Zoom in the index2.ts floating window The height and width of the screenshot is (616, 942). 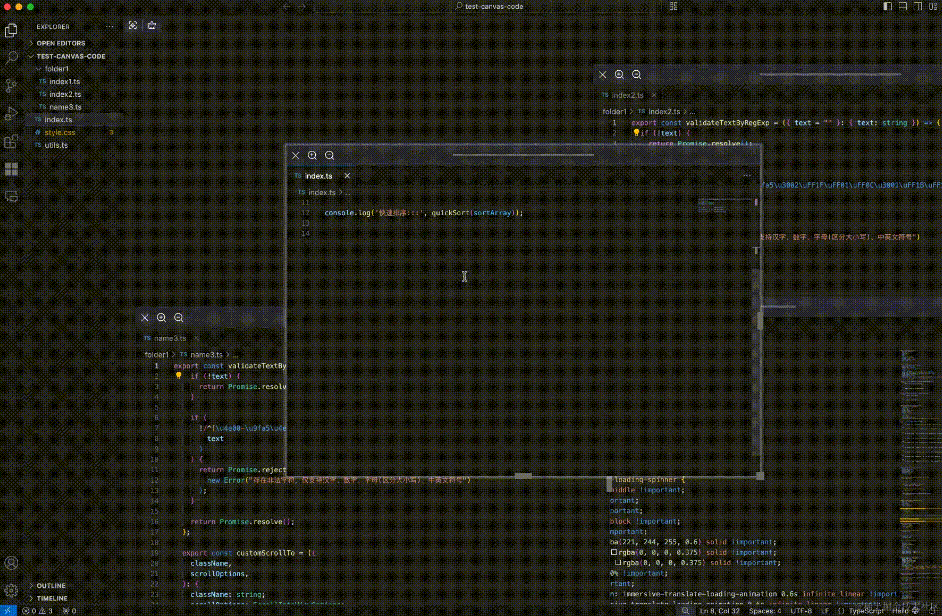(x=619, y=75)
